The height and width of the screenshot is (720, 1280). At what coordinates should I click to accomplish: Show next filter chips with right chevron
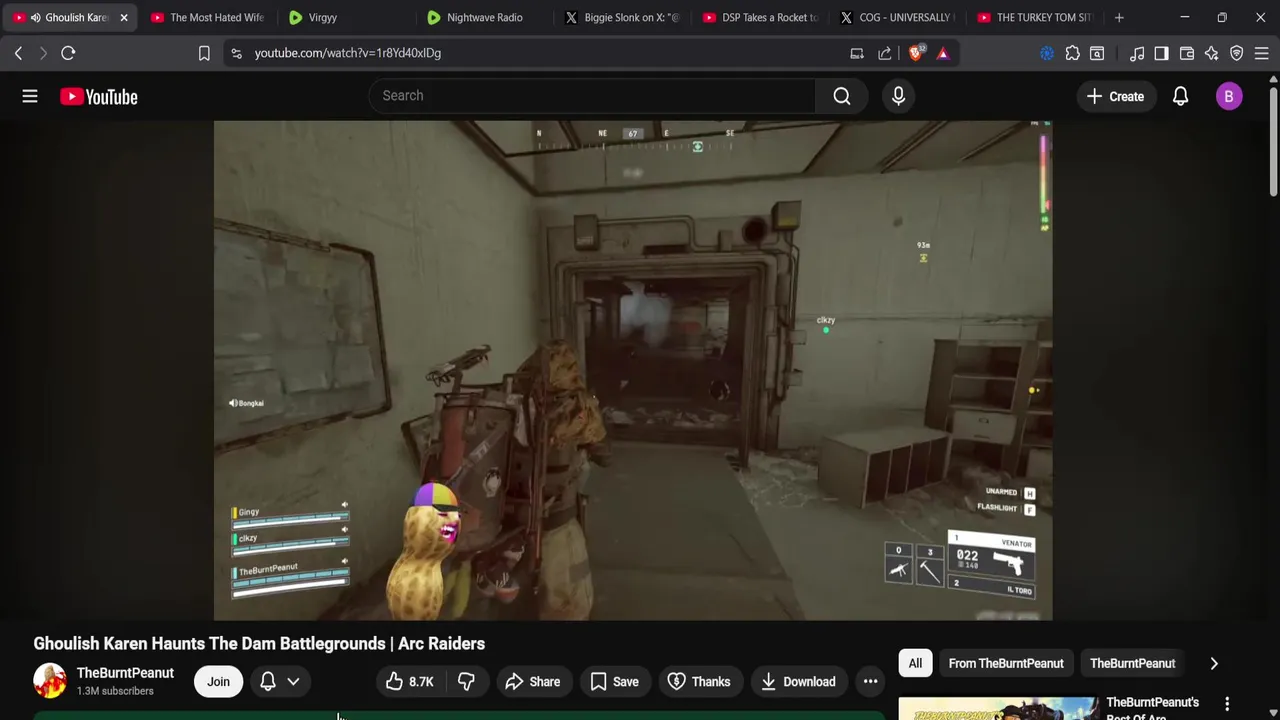1214,664
